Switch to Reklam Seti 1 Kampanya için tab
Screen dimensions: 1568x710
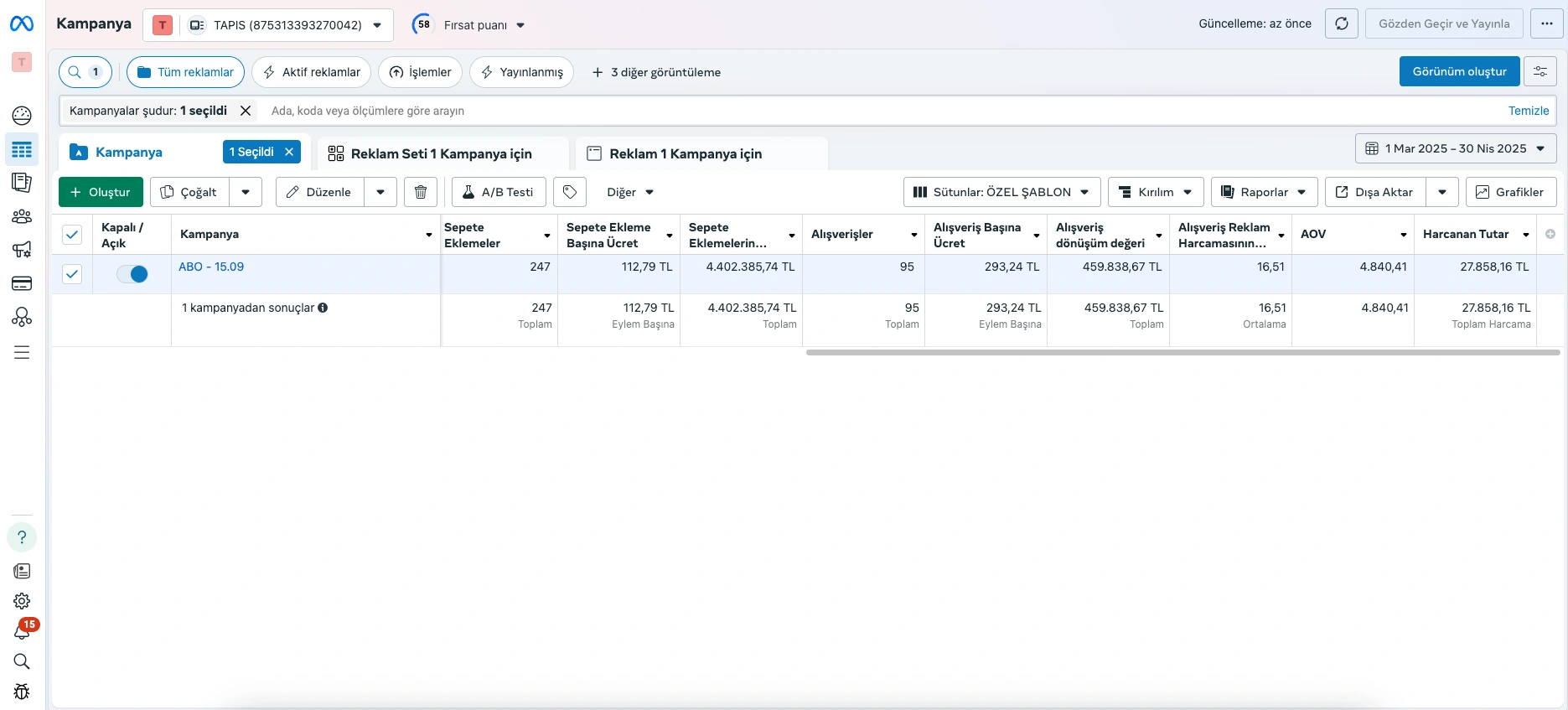441,153
